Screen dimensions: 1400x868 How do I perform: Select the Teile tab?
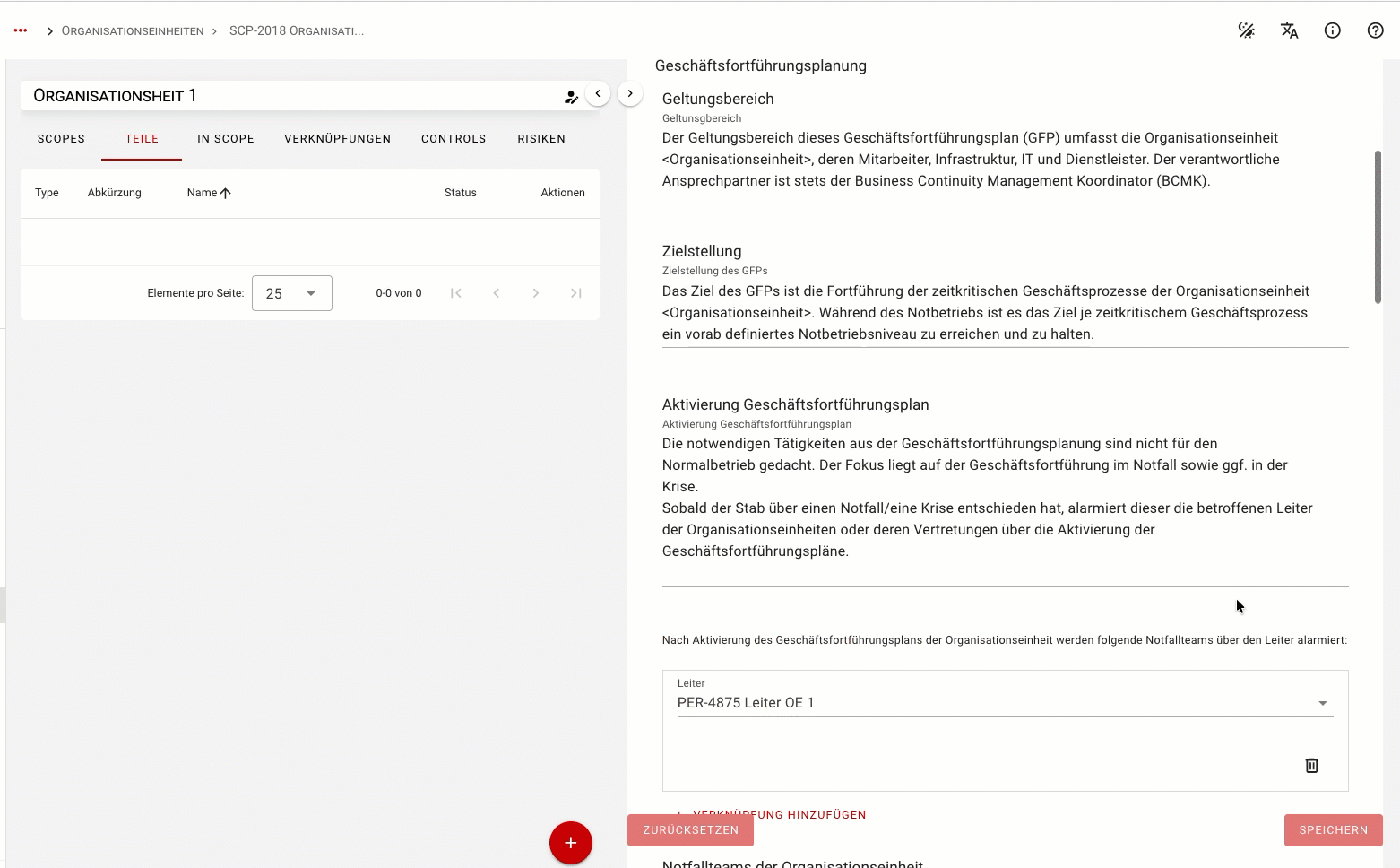pos(142,139)
